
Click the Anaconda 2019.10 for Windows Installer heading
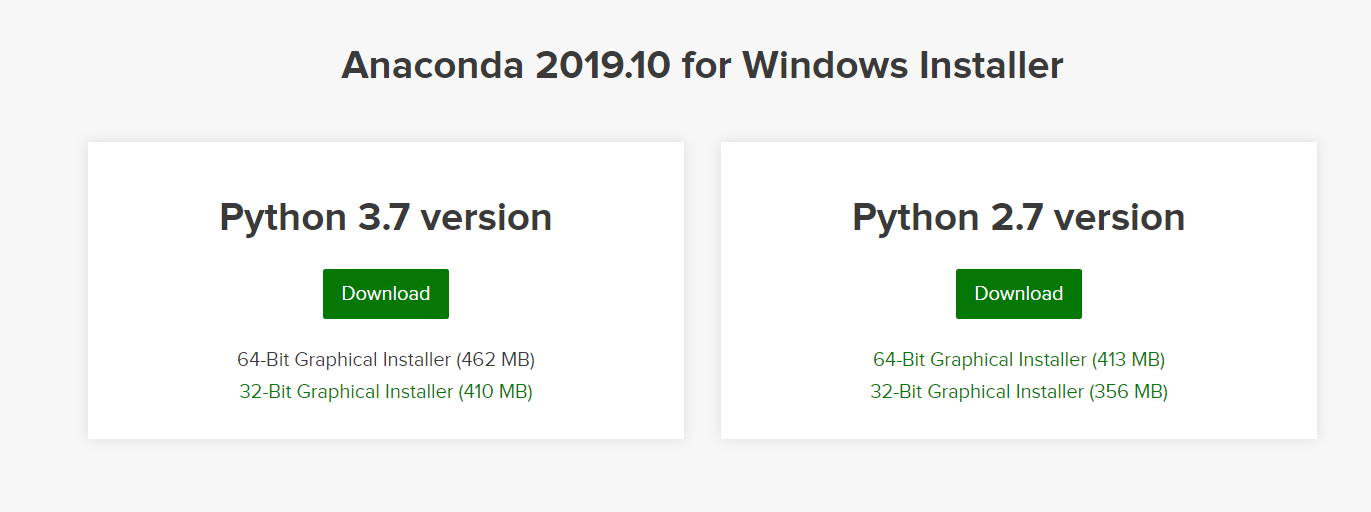702,66
